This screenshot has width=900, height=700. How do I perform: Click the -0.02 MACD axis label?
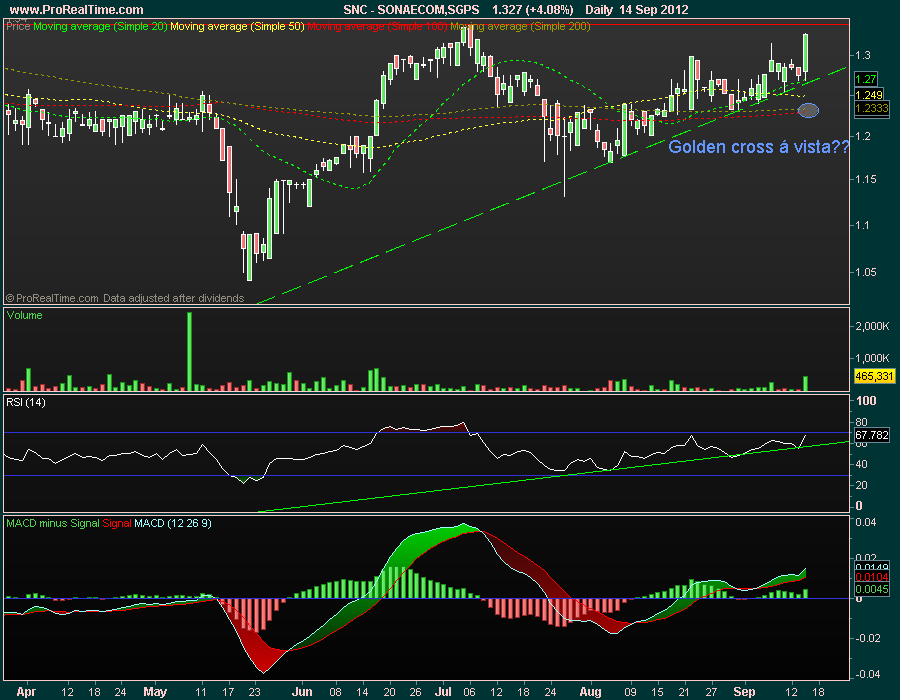coord(867,638)
